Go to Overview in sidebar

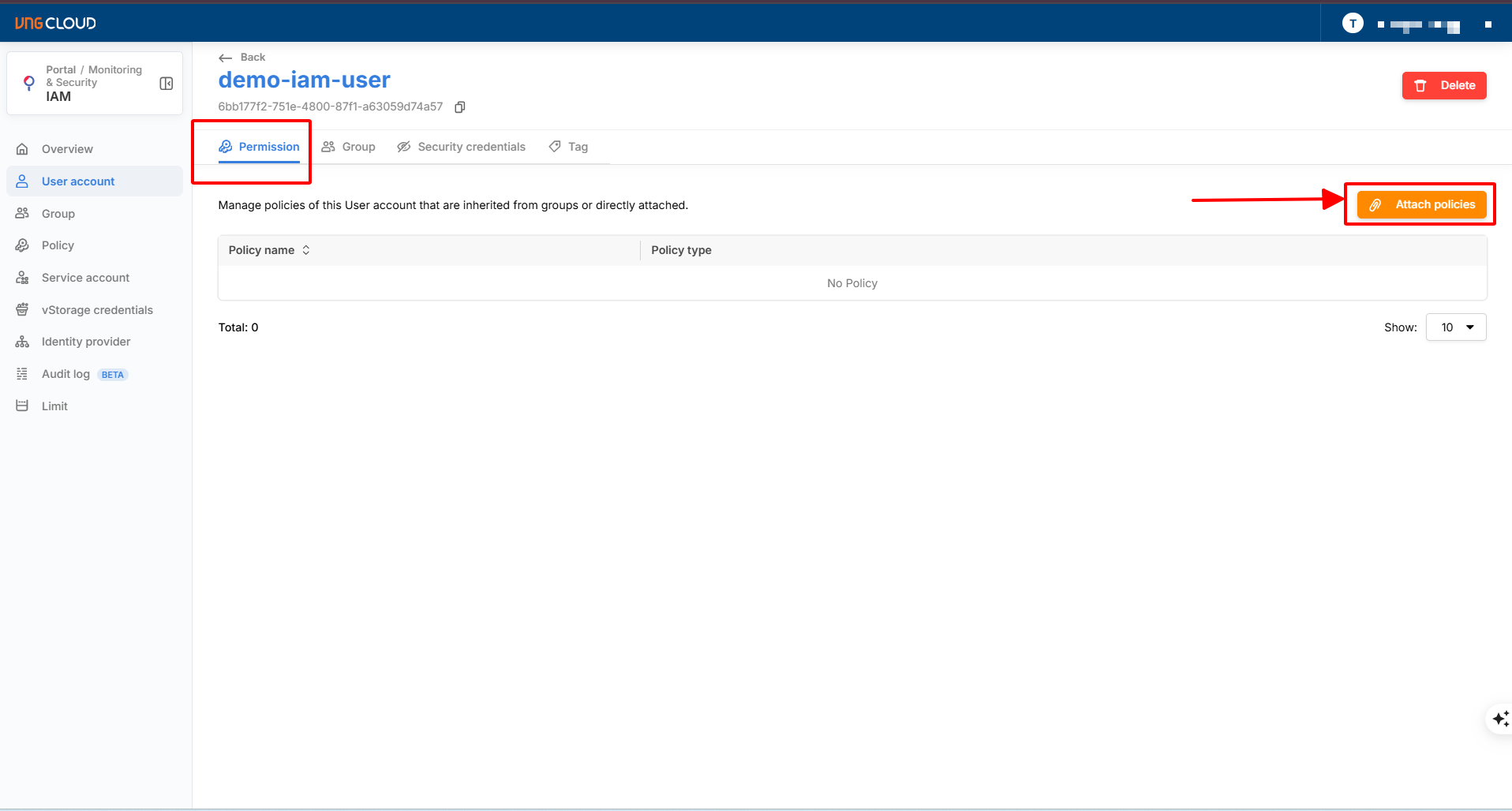67,149
